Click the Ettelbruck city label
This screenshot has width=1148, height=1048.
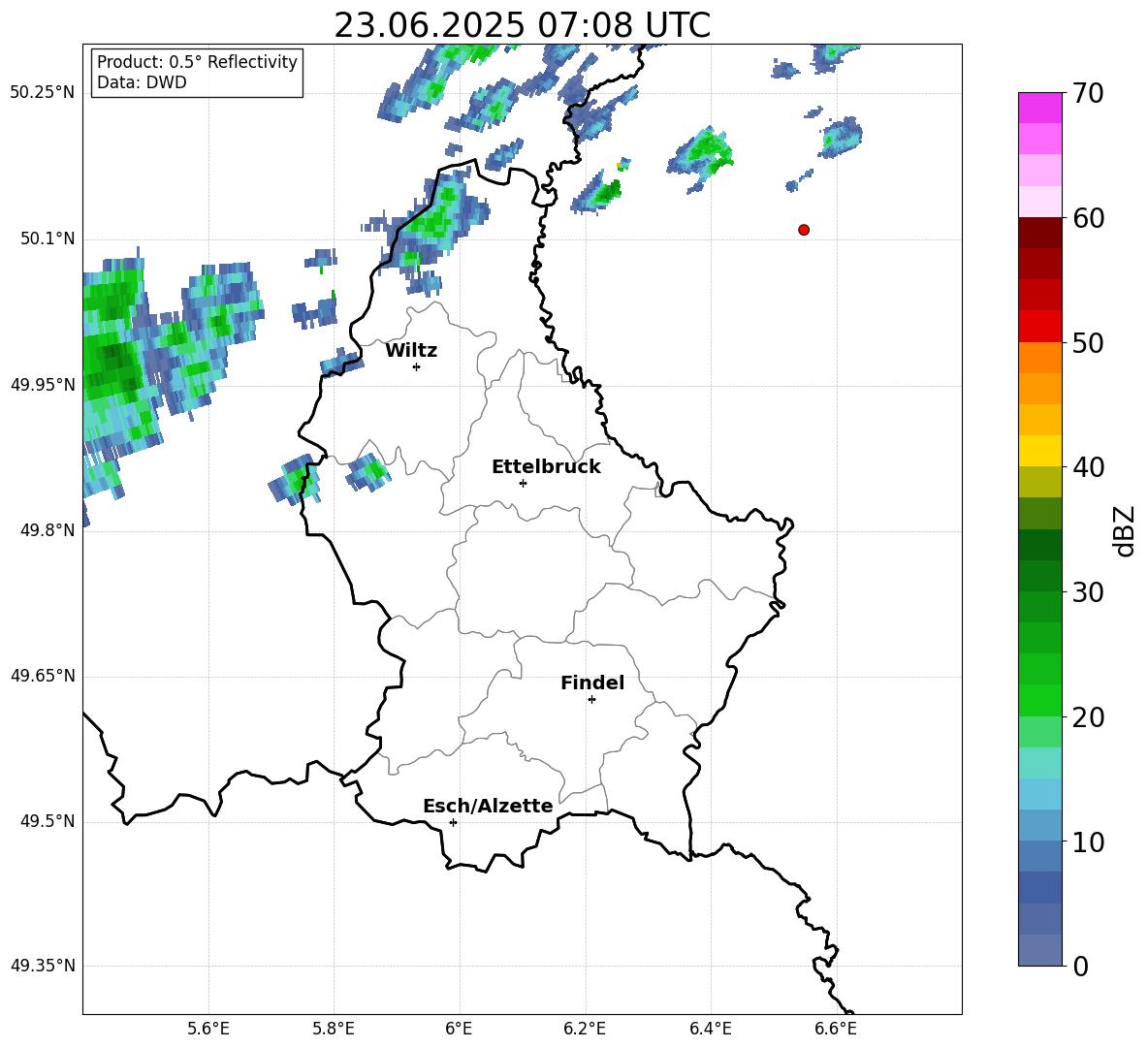pos(546,467)
